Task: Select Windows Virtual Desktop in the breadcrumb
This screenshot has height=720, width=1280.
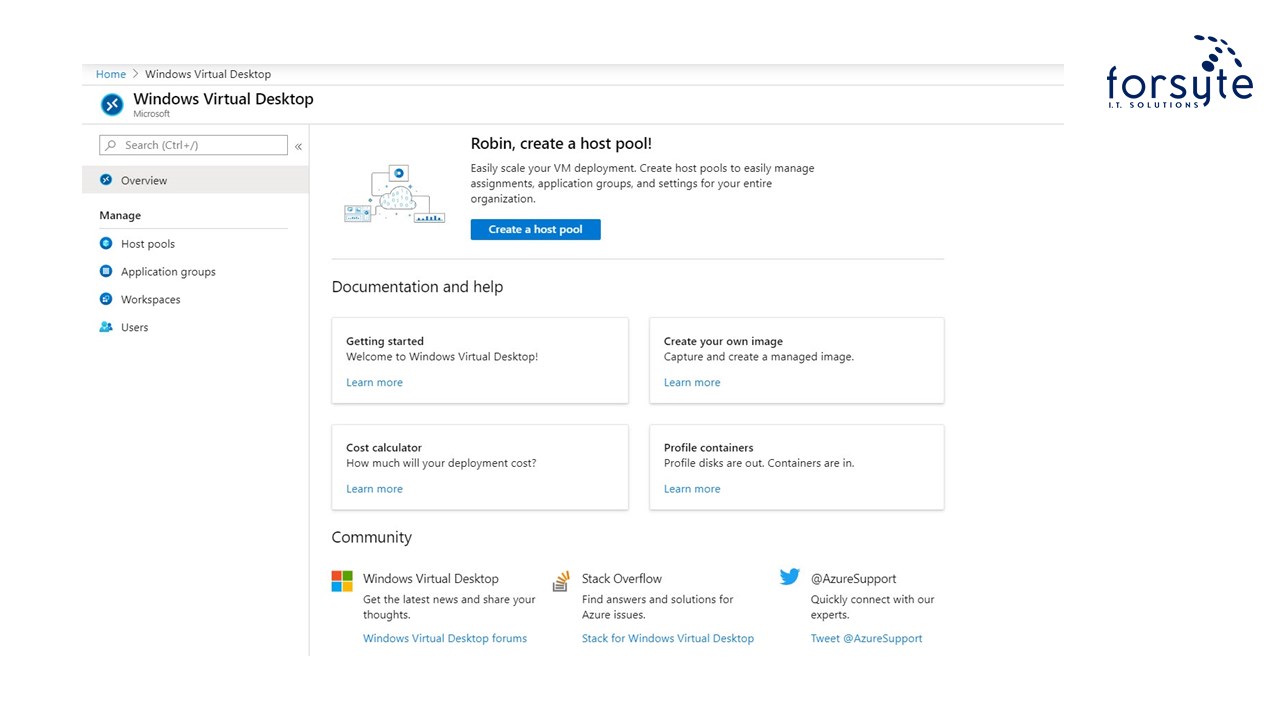Action: pos(207,73)
